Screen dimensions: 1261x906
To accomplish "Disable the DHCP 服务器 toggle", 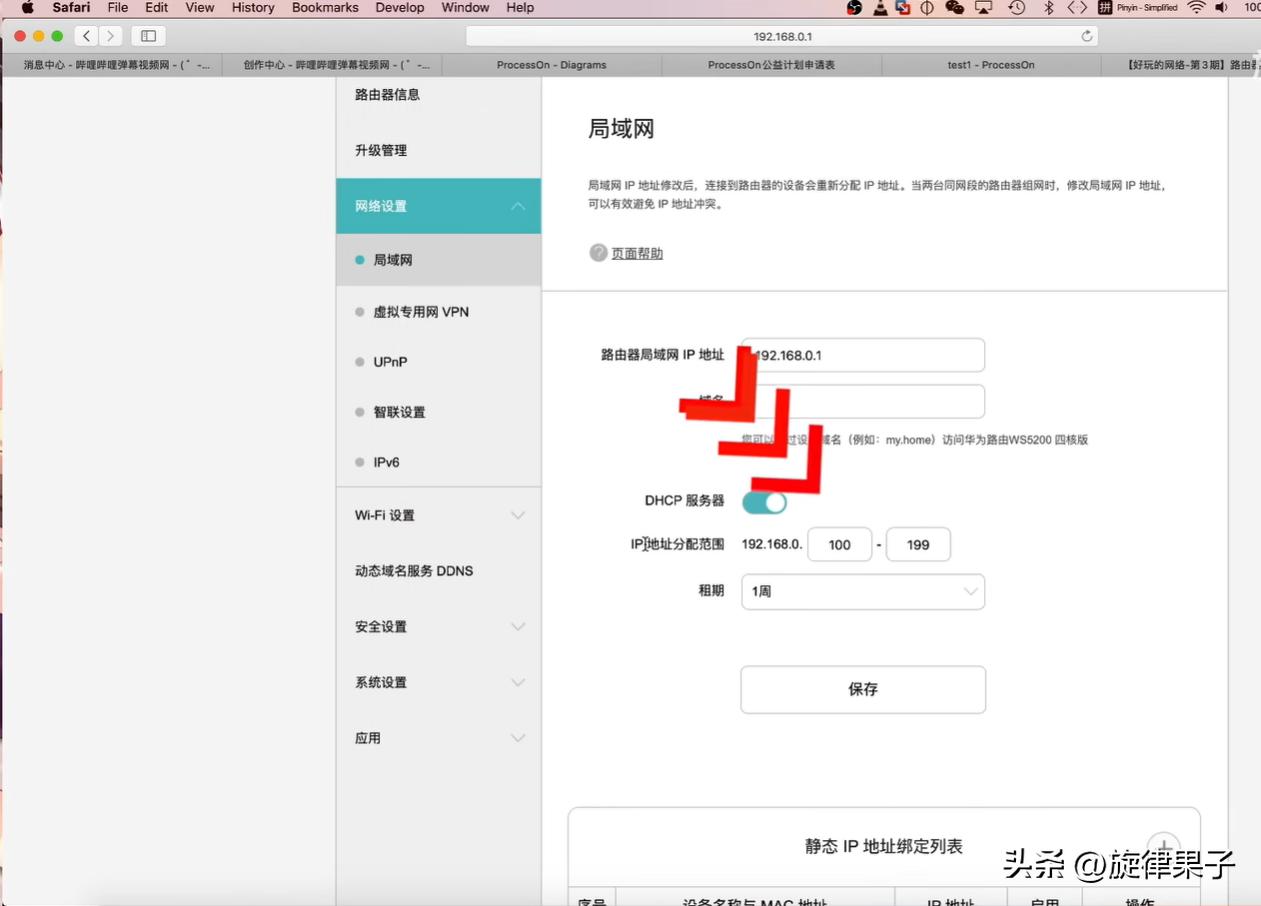I will tap(764, 502).
